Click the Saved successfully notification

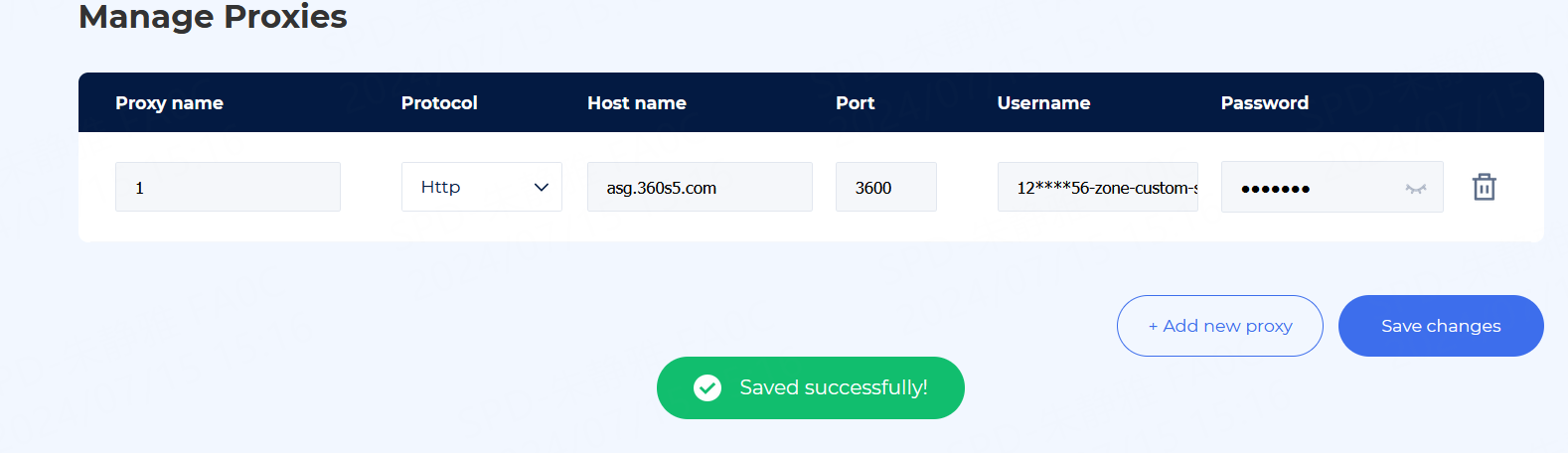tap(833, 387)
